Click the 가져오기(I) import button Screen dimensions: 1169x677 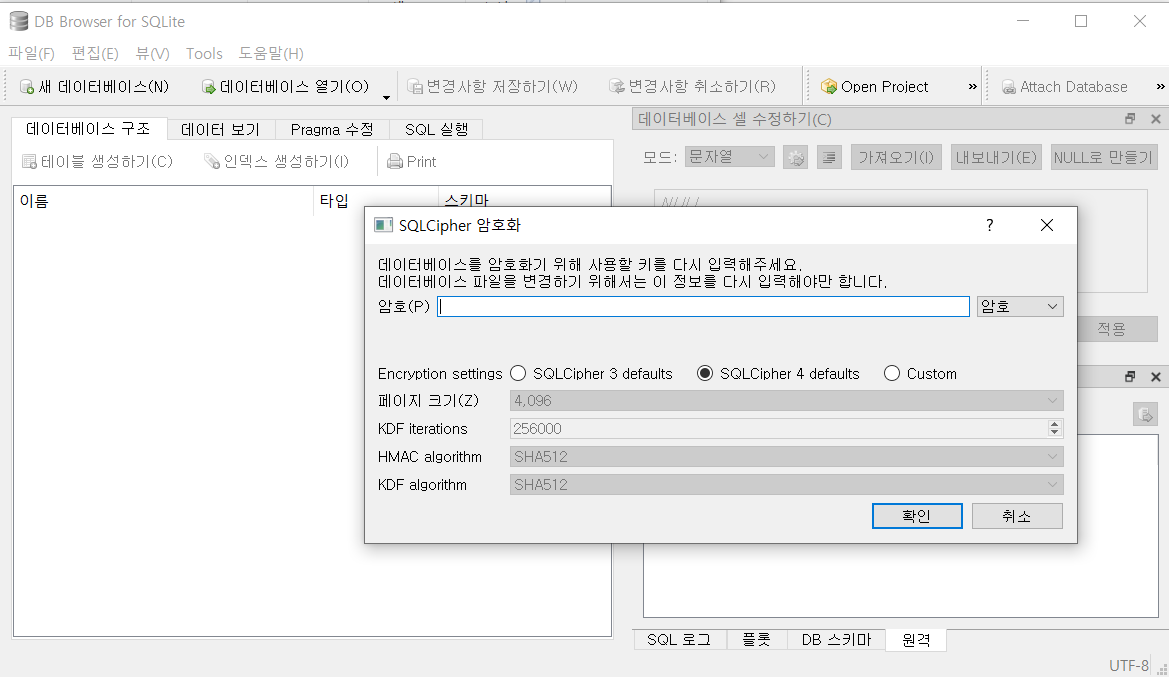click(896, 157)
